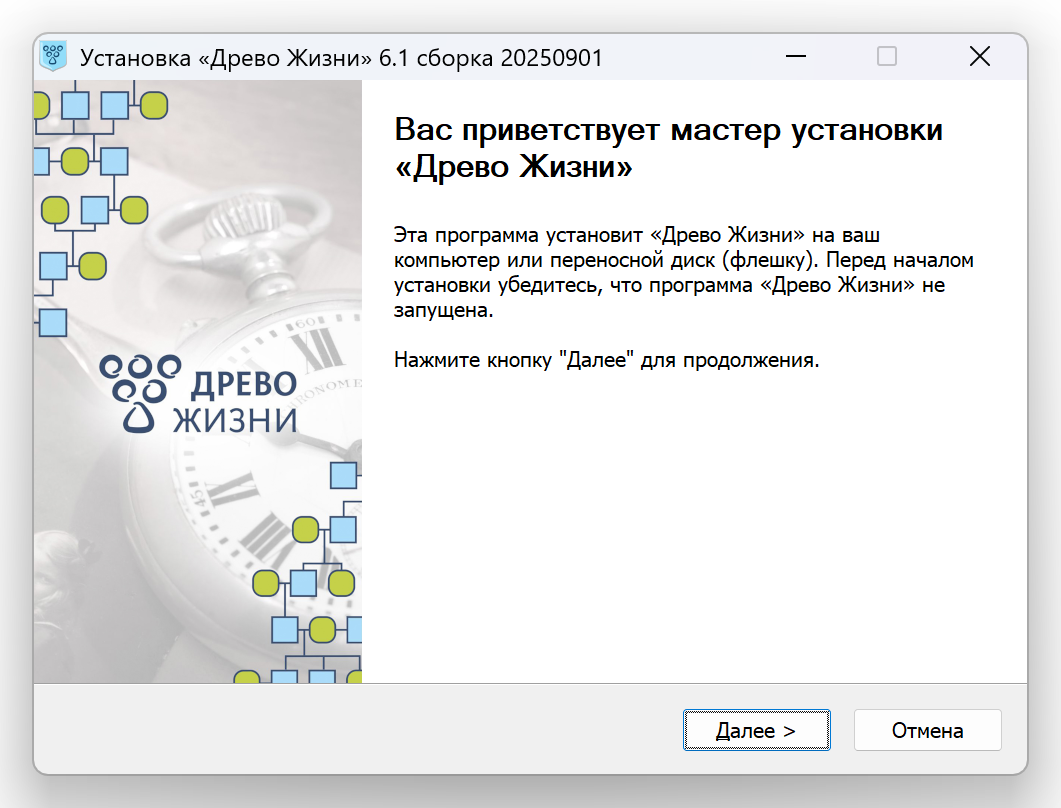Click the installer shield icon in title bar

pyautogui.click(x=53, y=56)
